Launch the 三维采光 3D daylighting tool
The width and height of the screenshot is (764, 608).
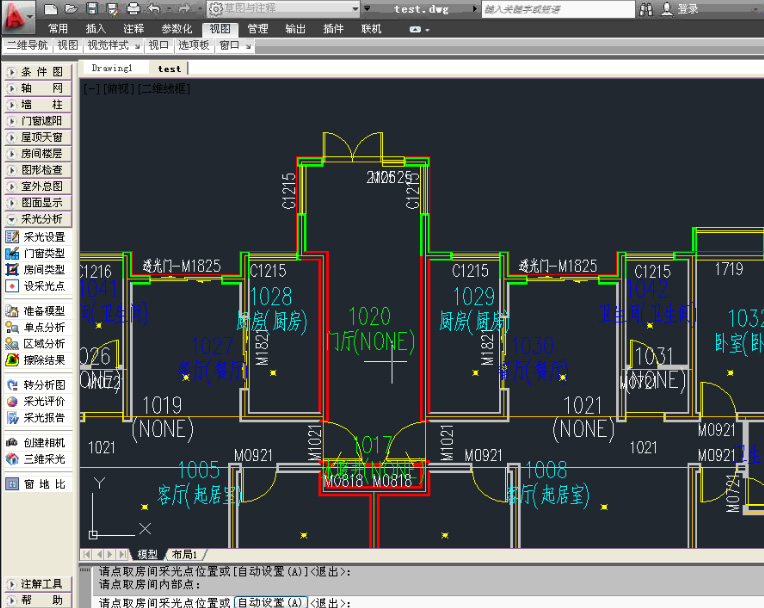(42, 459)
